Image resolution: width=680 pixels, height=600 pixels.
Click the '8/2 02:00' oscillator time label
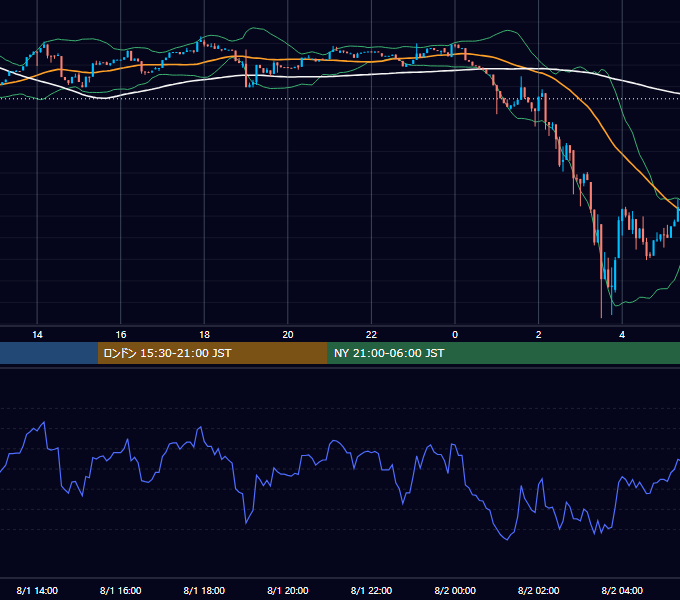point(539,590)
